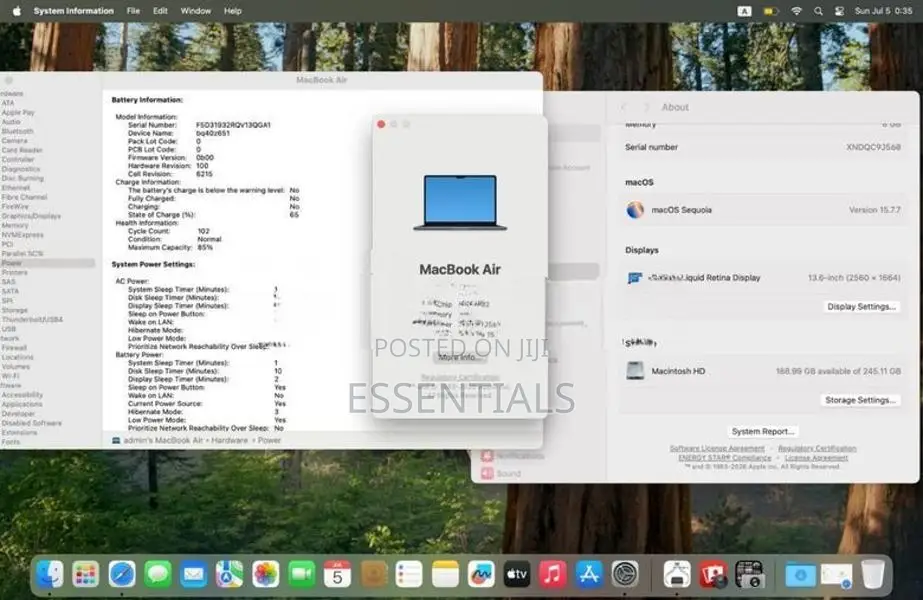Select Storage in System Information sidebar

point(14,310)
